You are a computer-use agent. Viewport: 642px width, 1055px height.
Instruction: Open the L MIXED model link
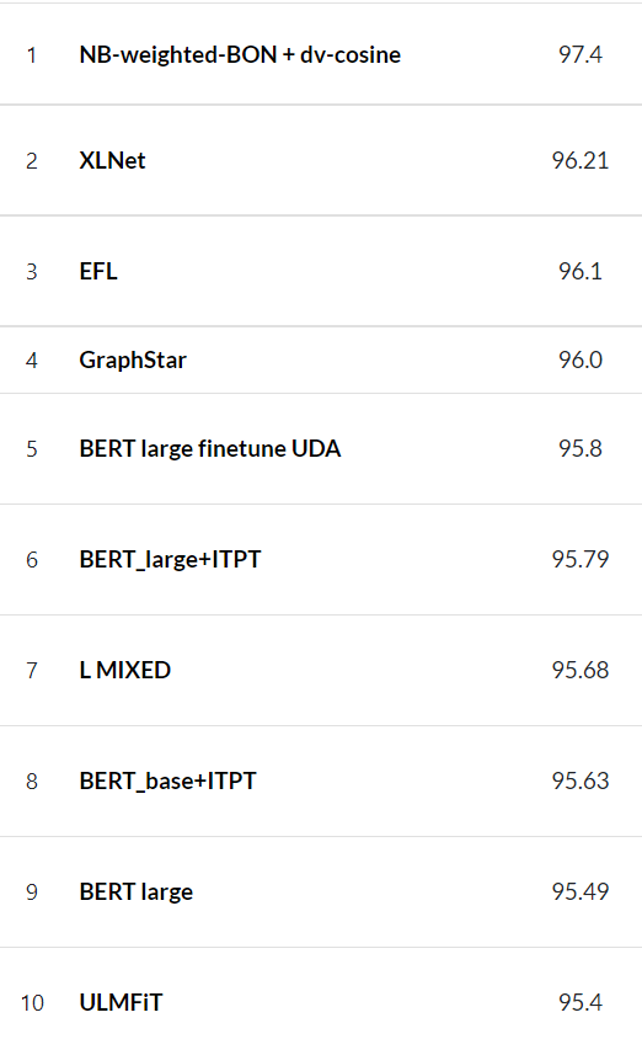coord(125,670)
